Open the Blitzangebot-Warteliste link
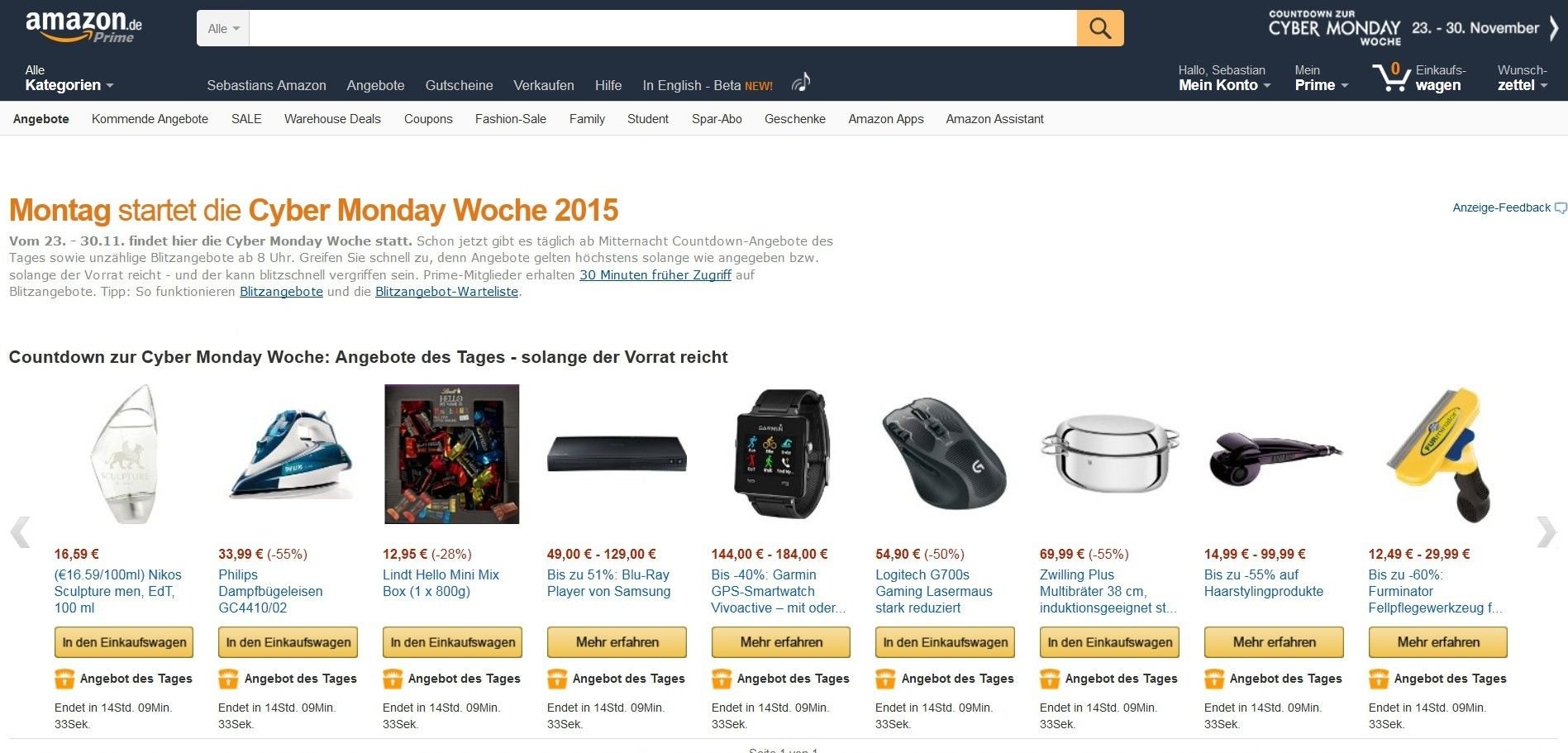Screen dimensions: 1568x753 [x=446, y=292]
